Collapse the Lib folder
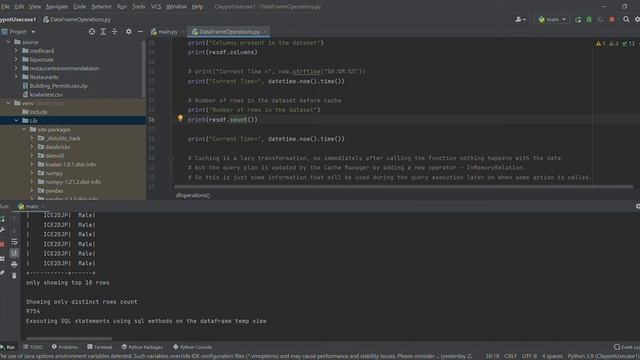 point(16,120)
